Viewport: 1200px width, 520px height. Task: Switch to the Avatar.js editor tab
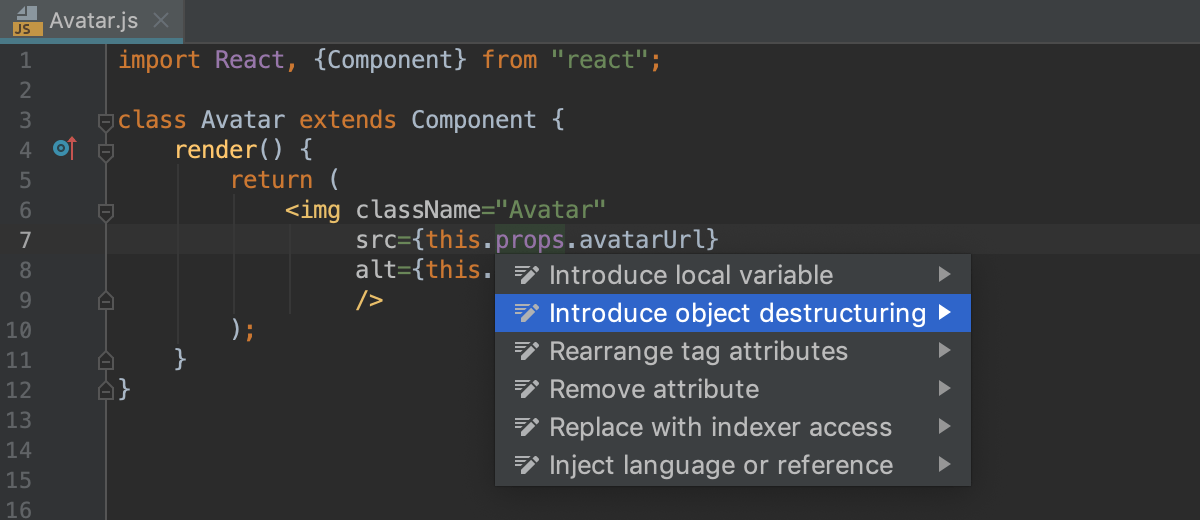click(78, 21)
